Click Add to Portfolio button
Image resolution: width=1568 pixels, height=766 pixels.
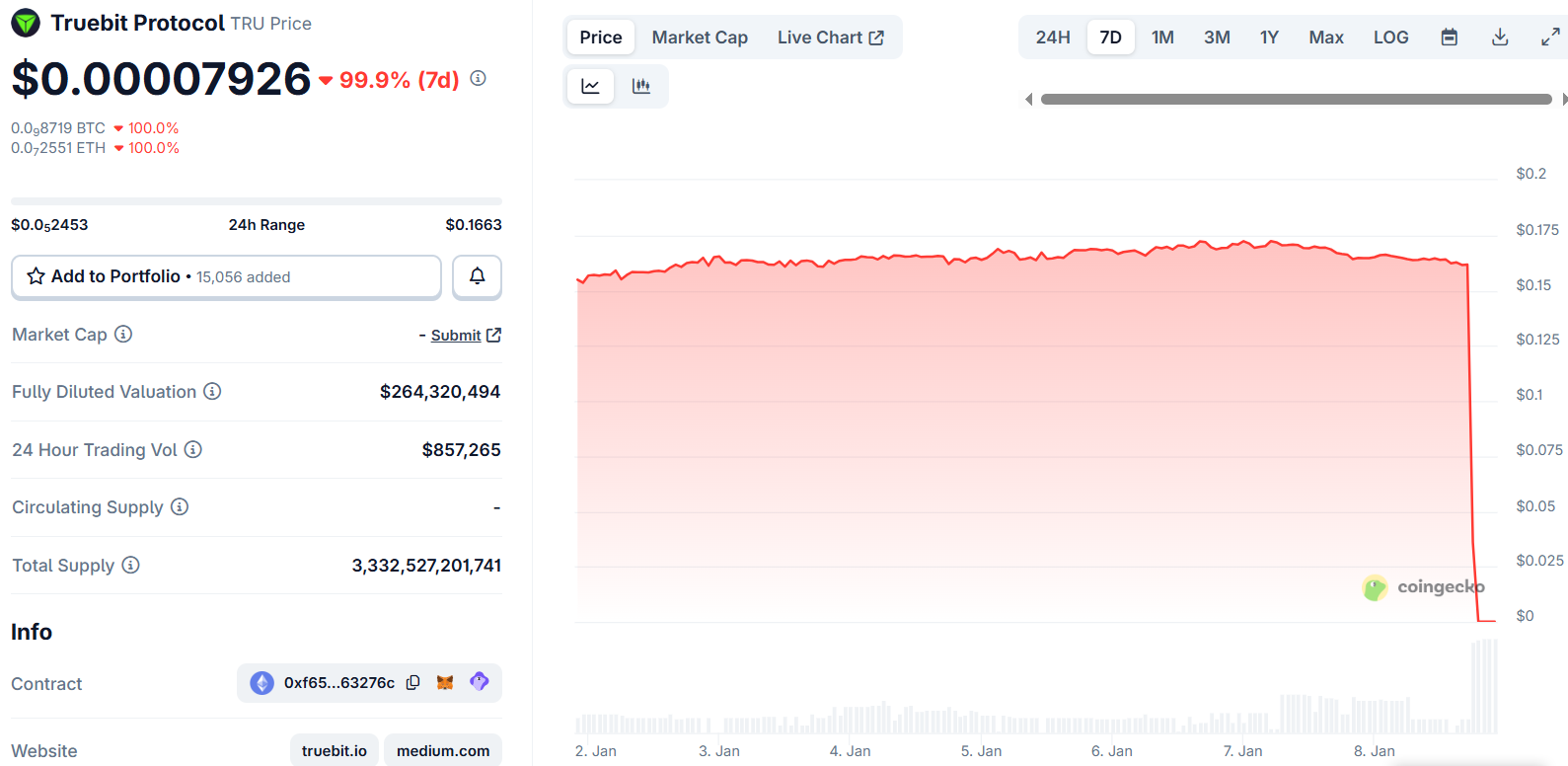point(226,276)
